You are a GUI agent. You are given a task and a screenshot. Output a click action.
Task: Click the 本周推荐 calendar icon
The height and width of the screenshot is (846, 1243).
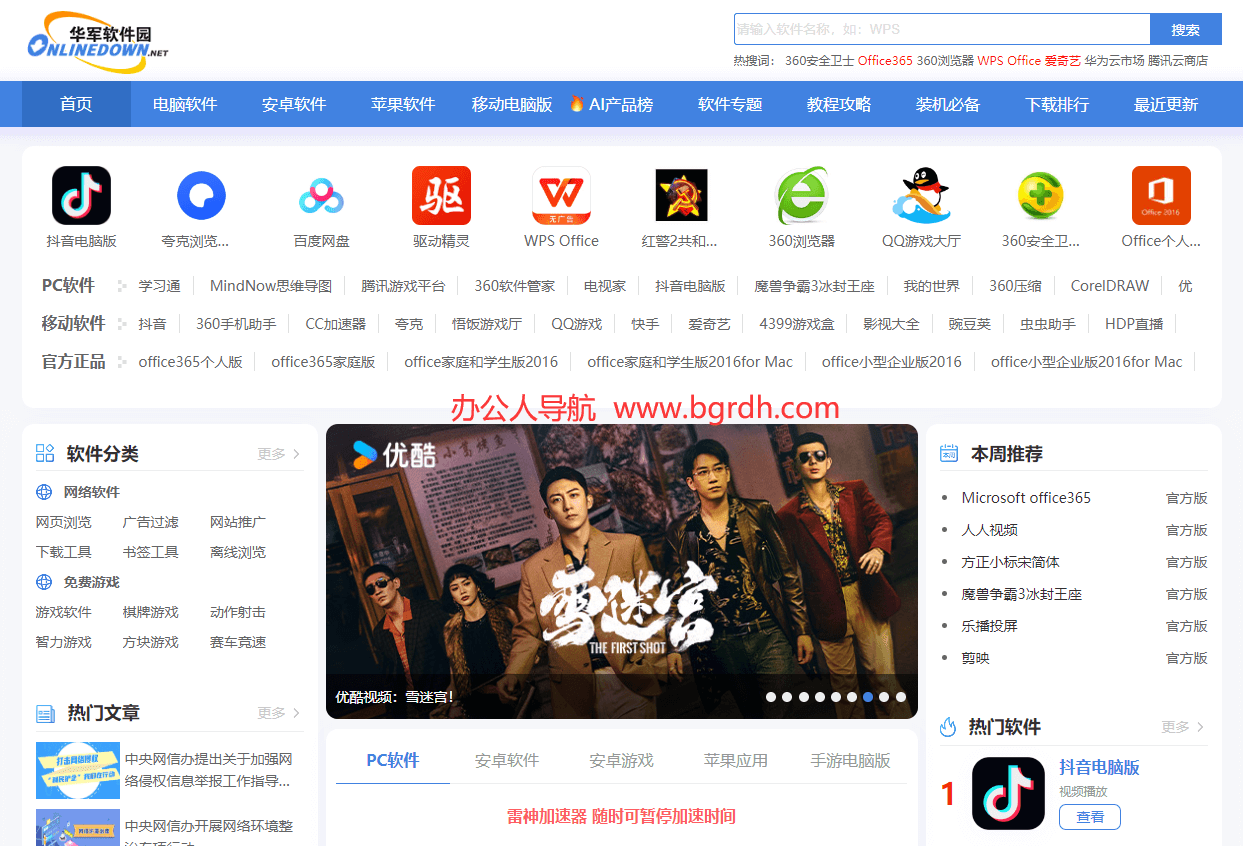pos(949,454)
